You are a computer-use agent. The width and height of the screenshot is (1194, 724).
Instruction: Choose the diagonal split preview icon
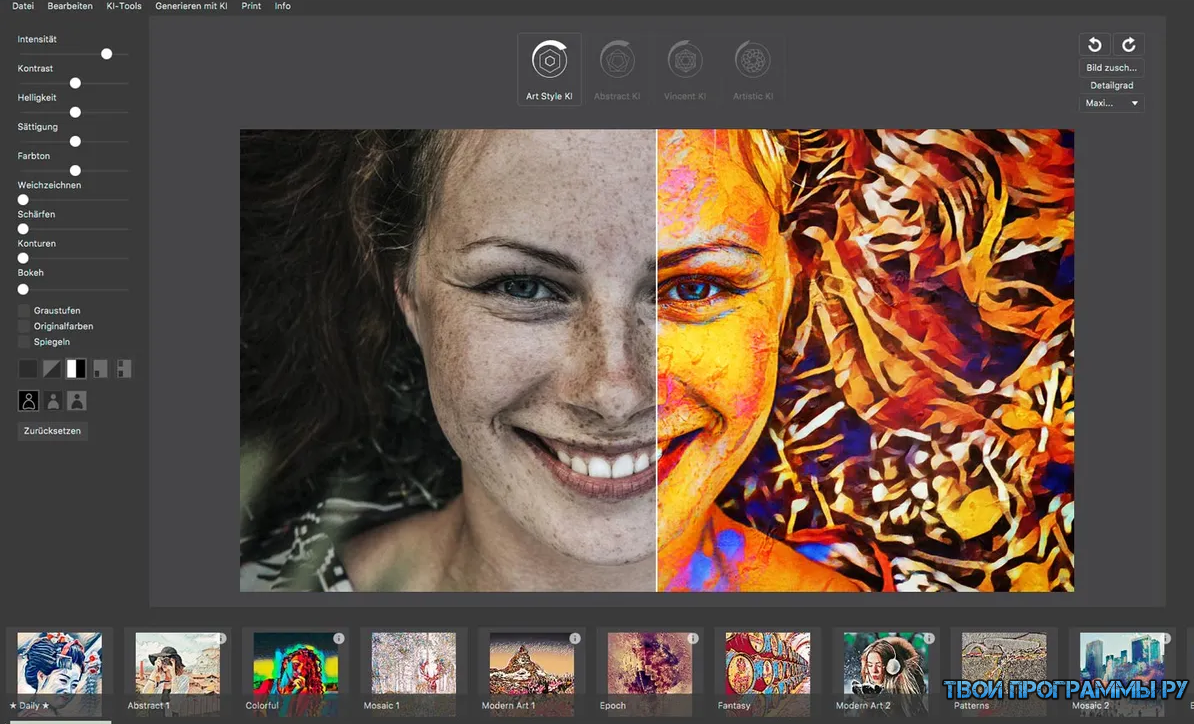(52, 368)
